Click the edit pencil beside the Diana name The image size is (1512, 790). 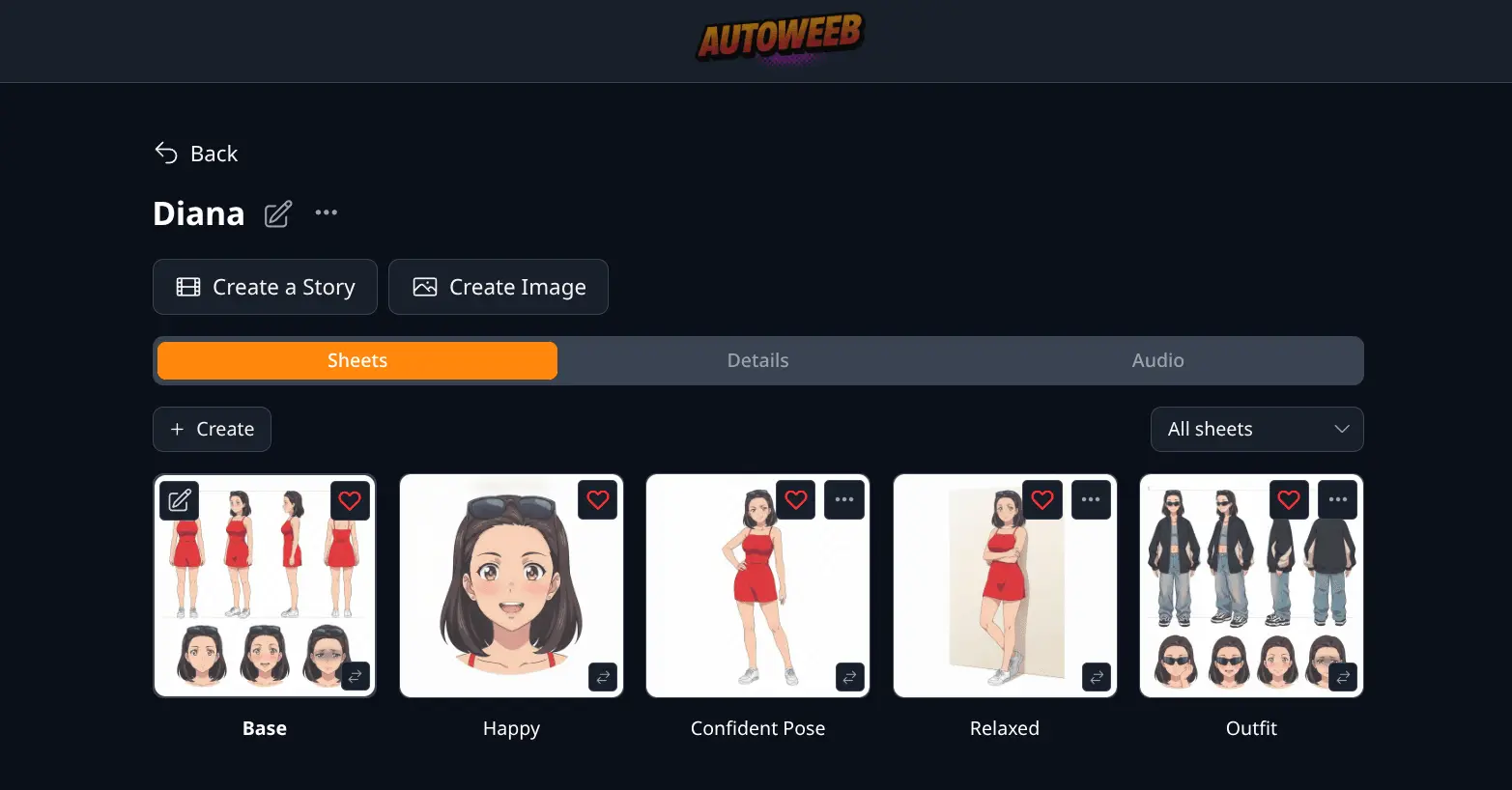tap(278, 213)
